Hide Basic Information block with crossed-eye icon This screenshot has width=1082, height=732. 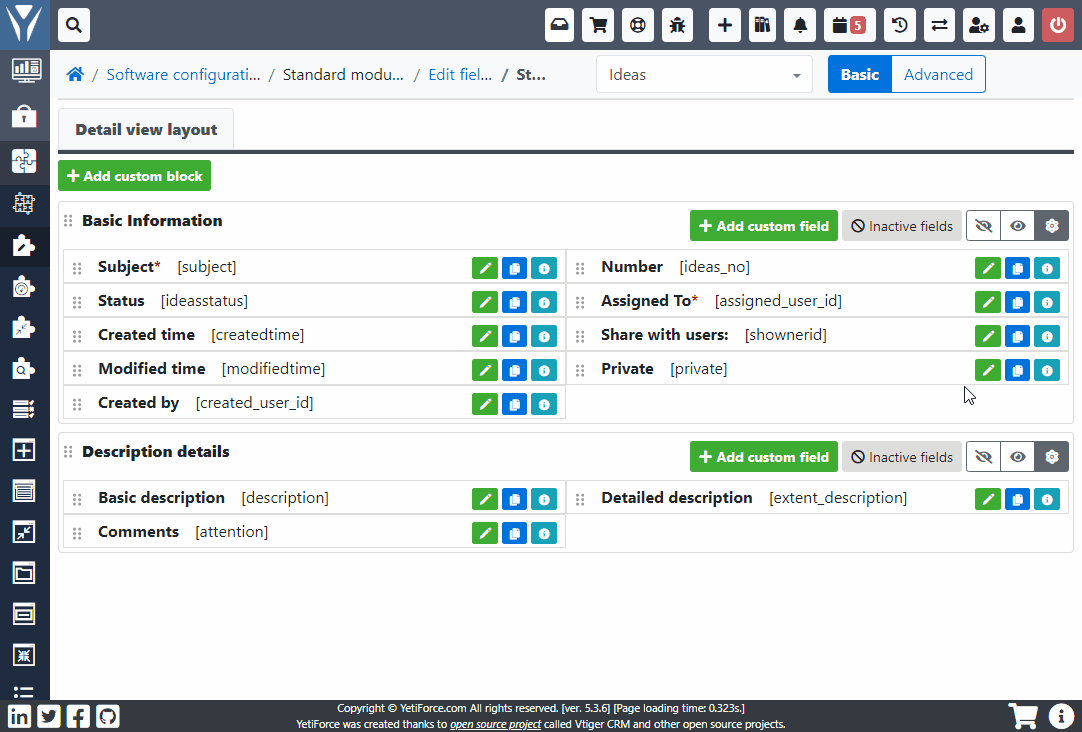point(983,226)
